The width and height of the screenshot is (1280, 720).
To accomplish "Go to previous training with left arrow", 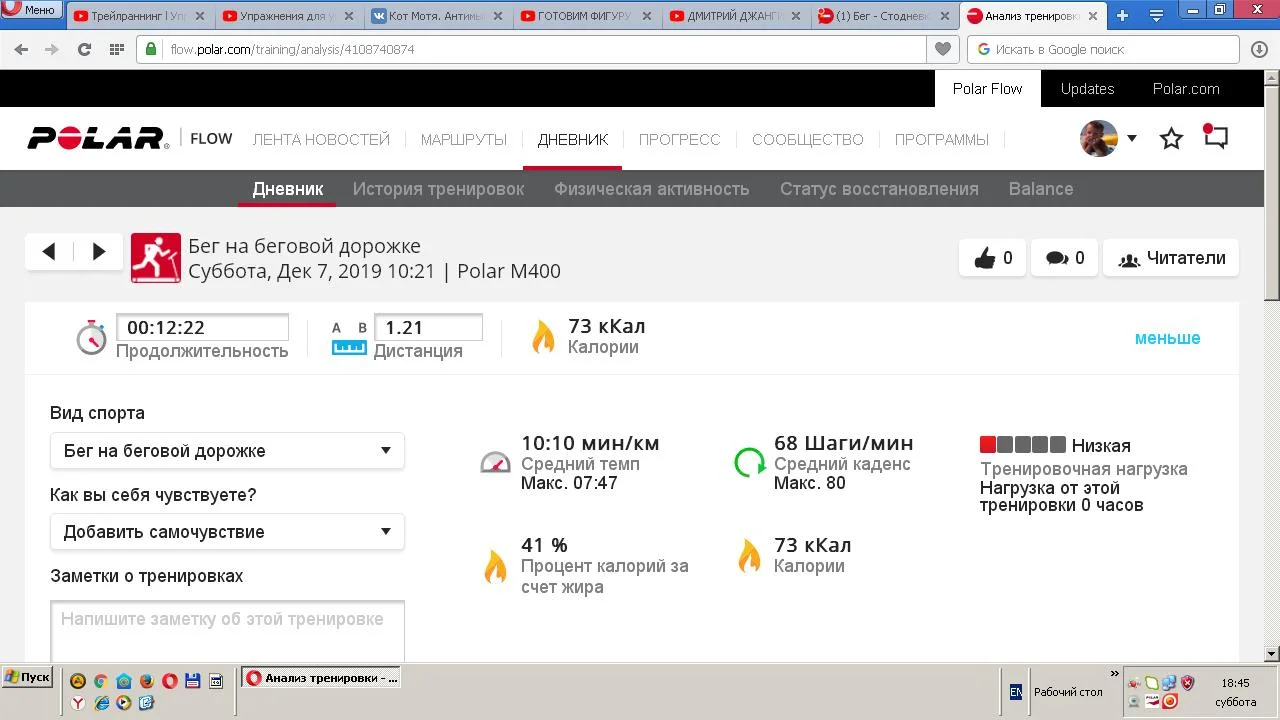I will pos(49,252).
